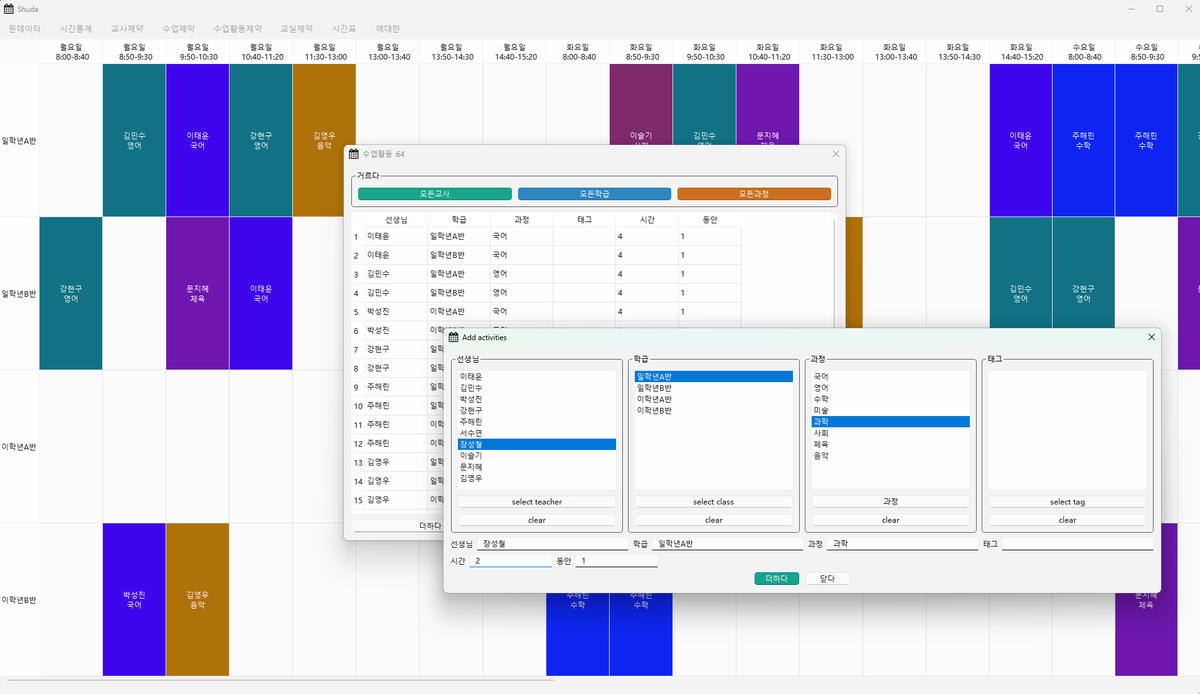Open the 수업제약 menu

[179, 29]
